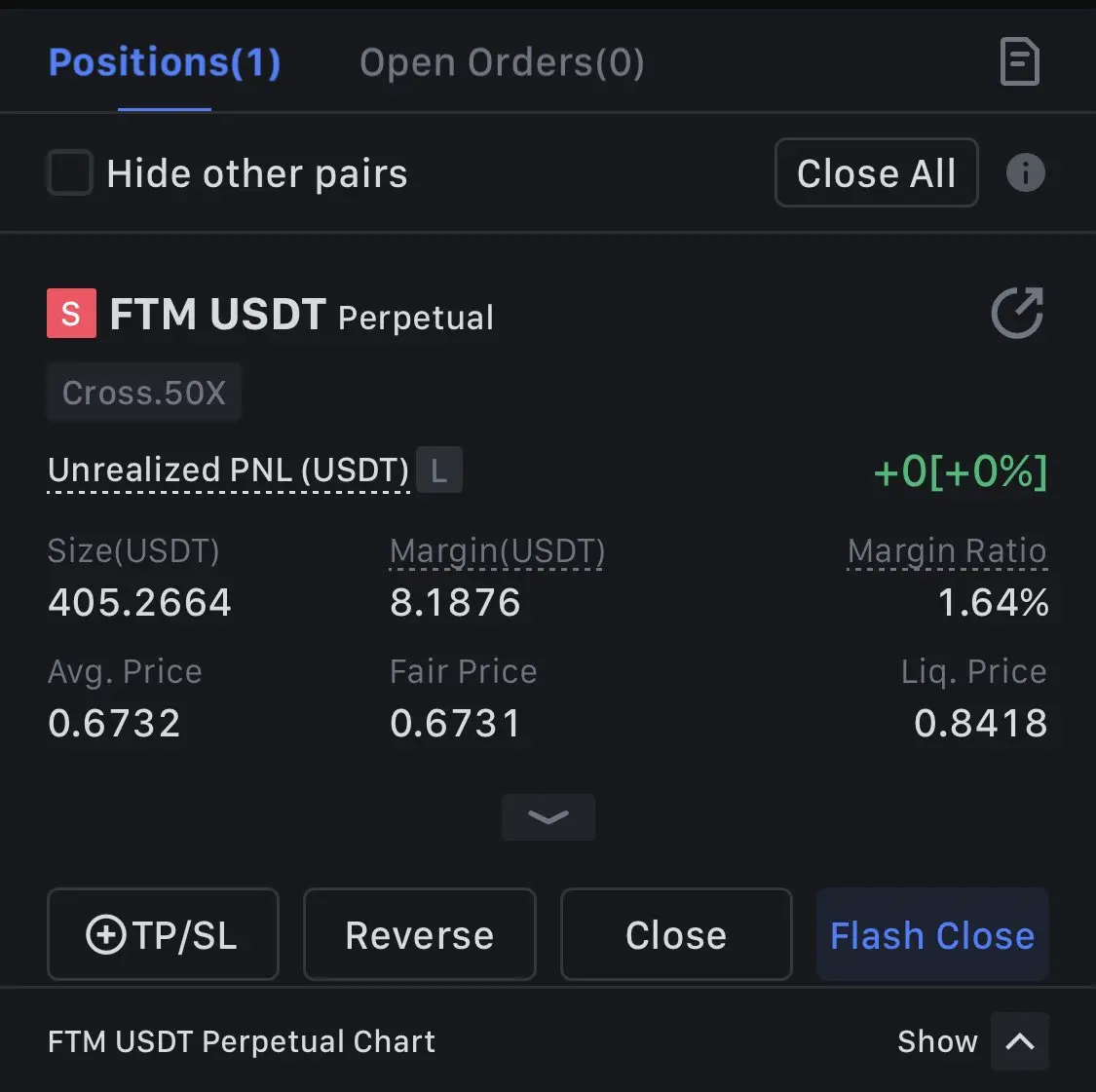The height and width of the screenshot is (1092, 1096).
Task: Open the FTM USDT Perpetual pair
Action: pyautogui.click(x=302, y=315)
